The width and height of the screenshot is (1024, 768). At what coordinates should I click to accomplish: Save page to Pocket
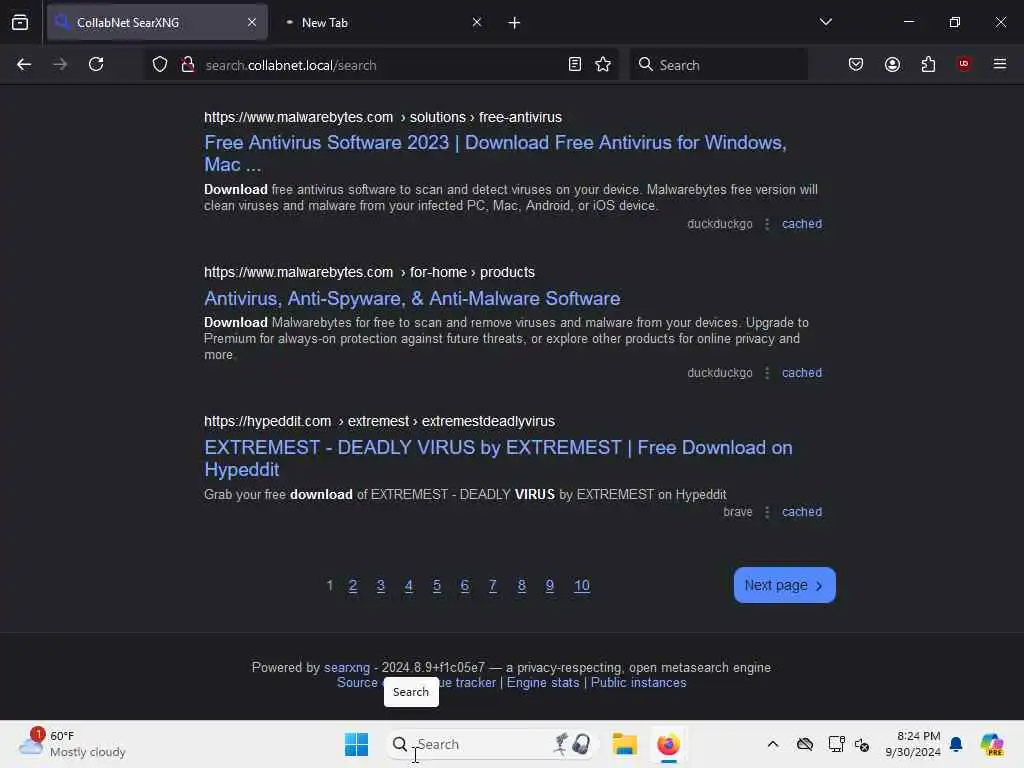(856, 64)
